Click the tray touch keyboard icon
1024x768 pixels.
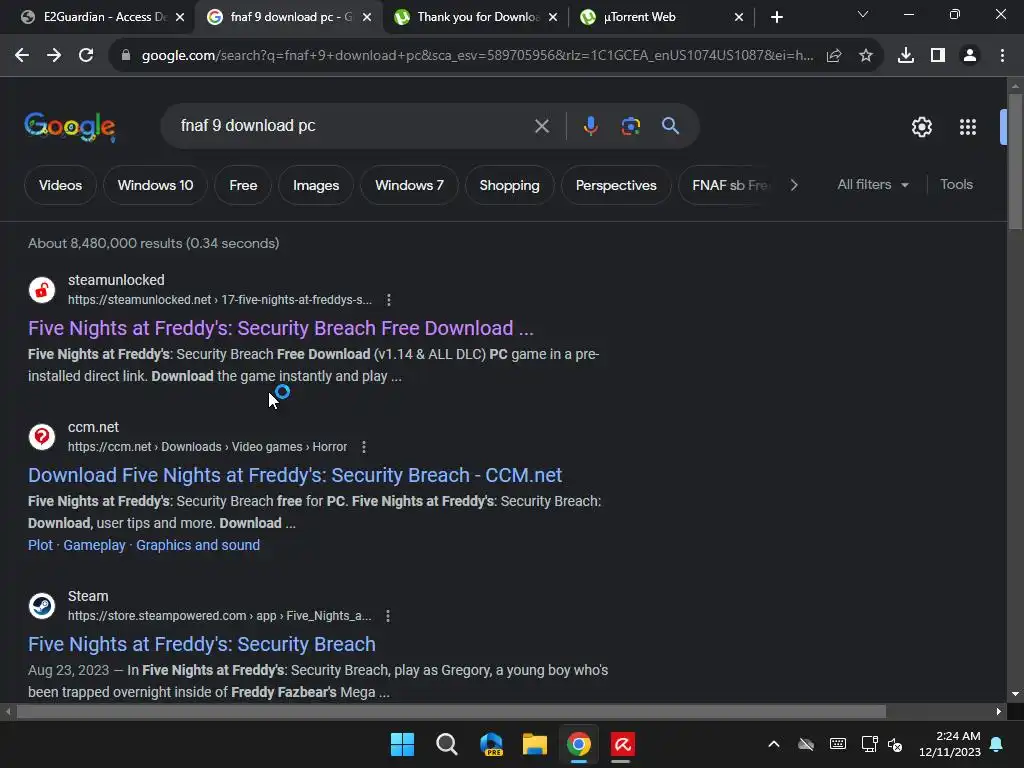click(838, 744)
